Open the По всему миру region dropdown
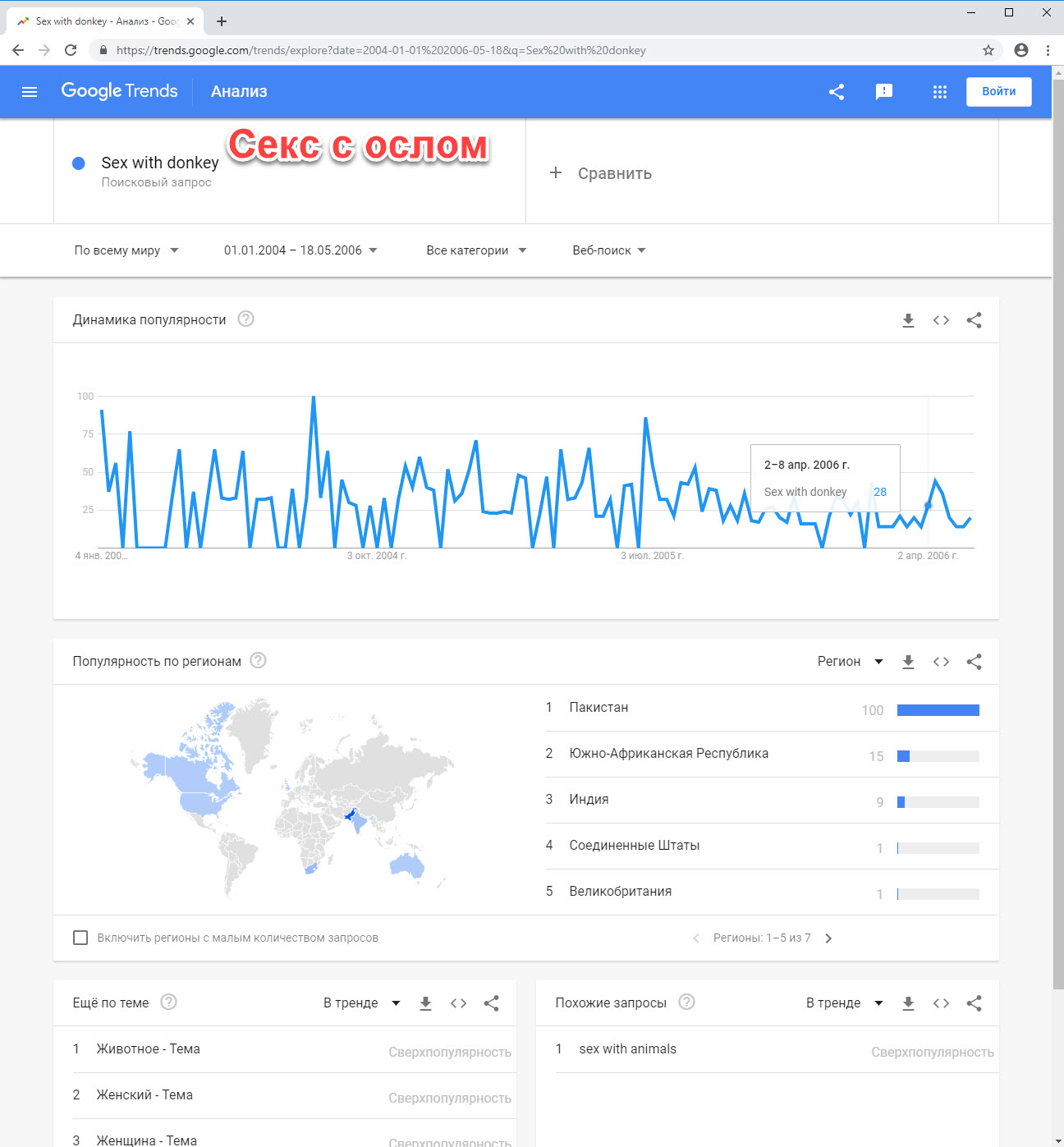 (126, 250)
